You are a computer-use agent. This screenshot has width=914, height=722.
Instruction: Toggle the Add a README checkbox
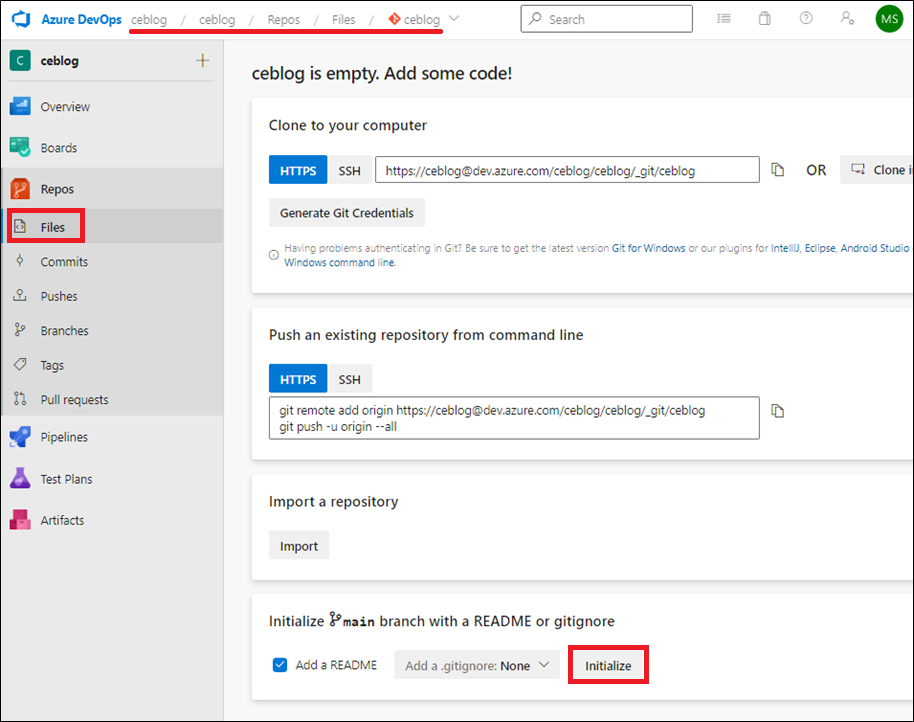coord(280,665)
